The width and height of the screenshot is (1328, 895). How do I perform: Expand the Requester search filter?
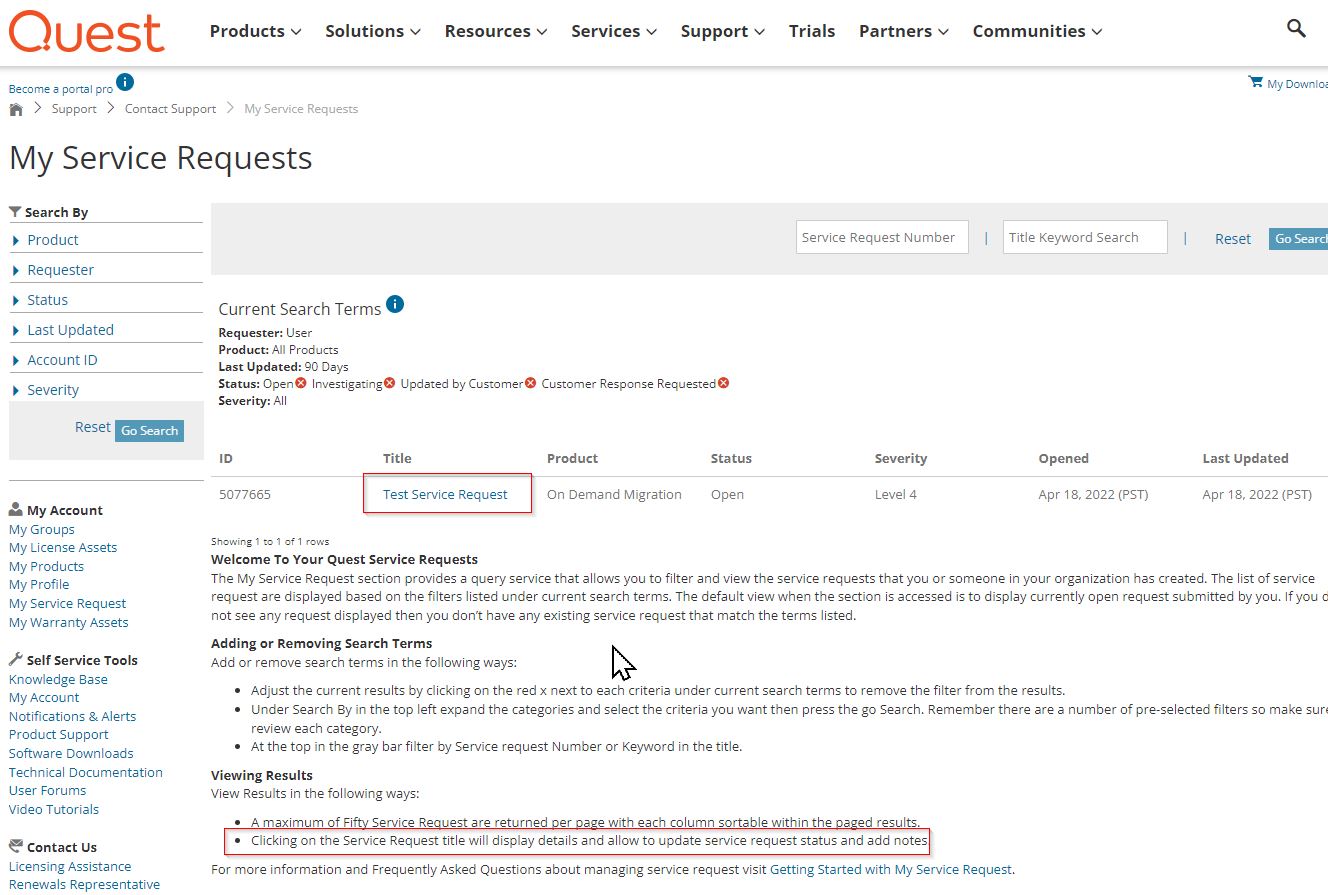tap(60, 270)
